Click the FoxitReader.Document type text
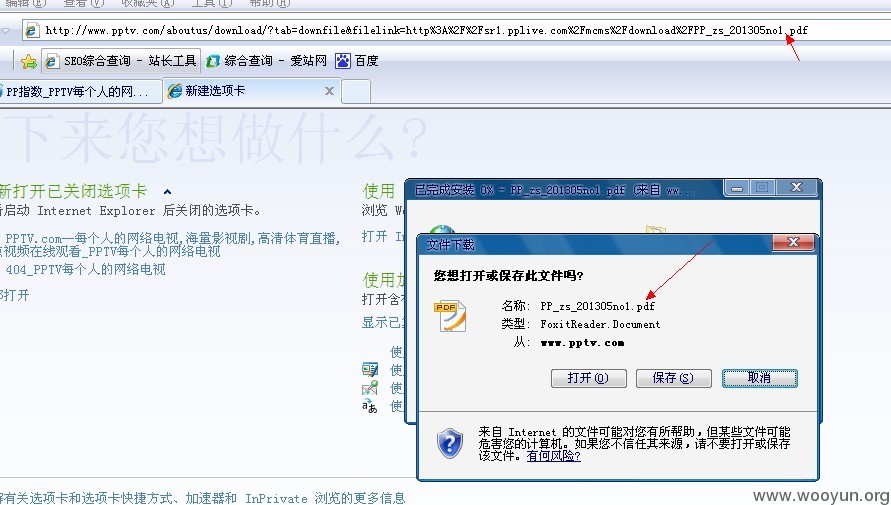 [x=600, y=324]
